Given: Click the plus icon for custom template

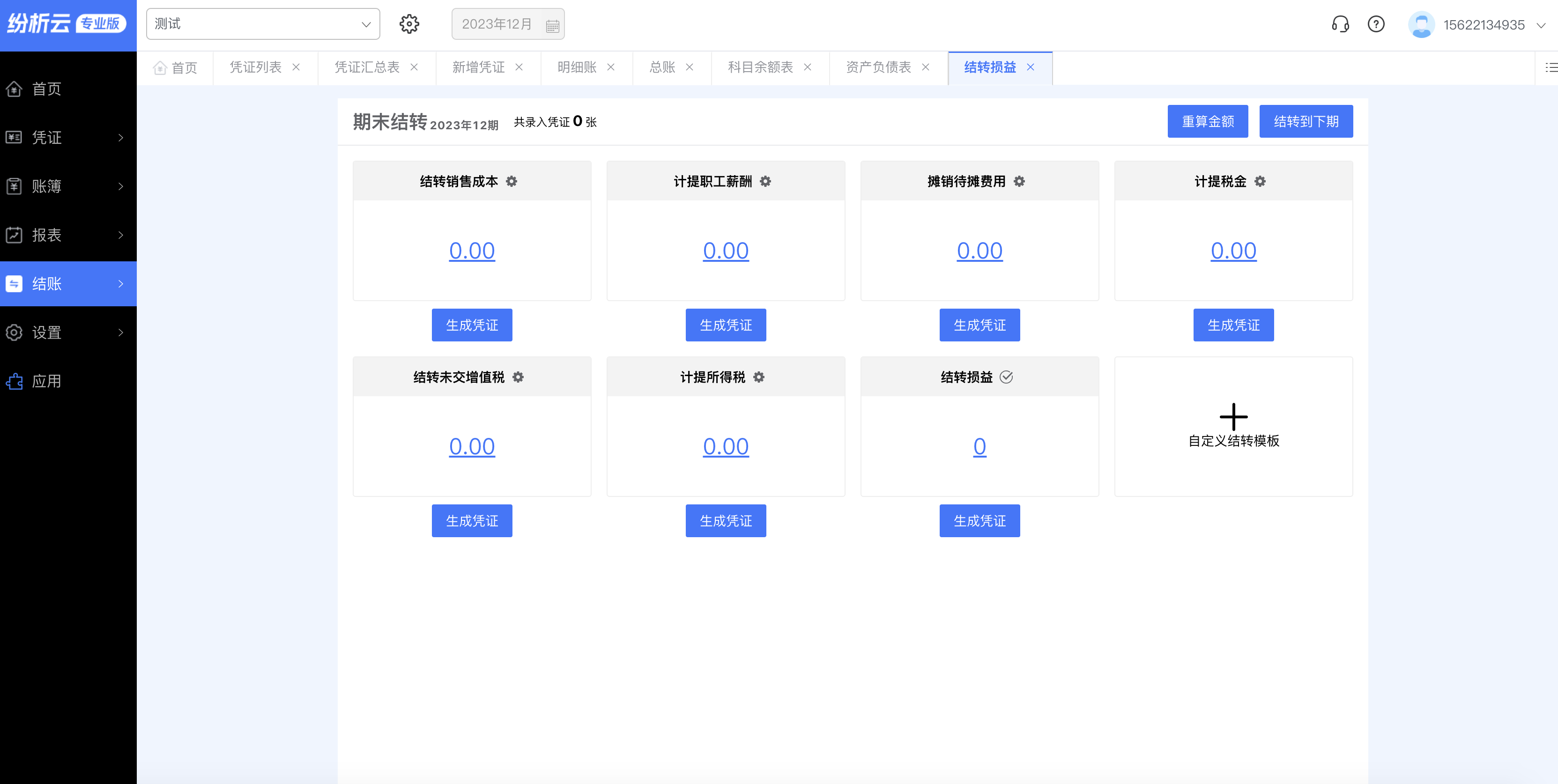Looking at the screenshot, I should [x=1234, y=417].
